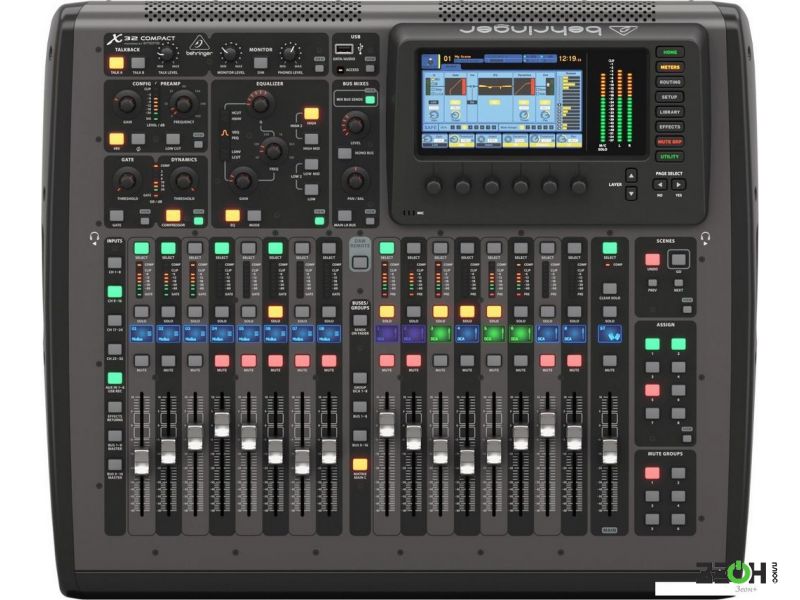Toggle the Mix Bus Sends button

click(370, 99)
